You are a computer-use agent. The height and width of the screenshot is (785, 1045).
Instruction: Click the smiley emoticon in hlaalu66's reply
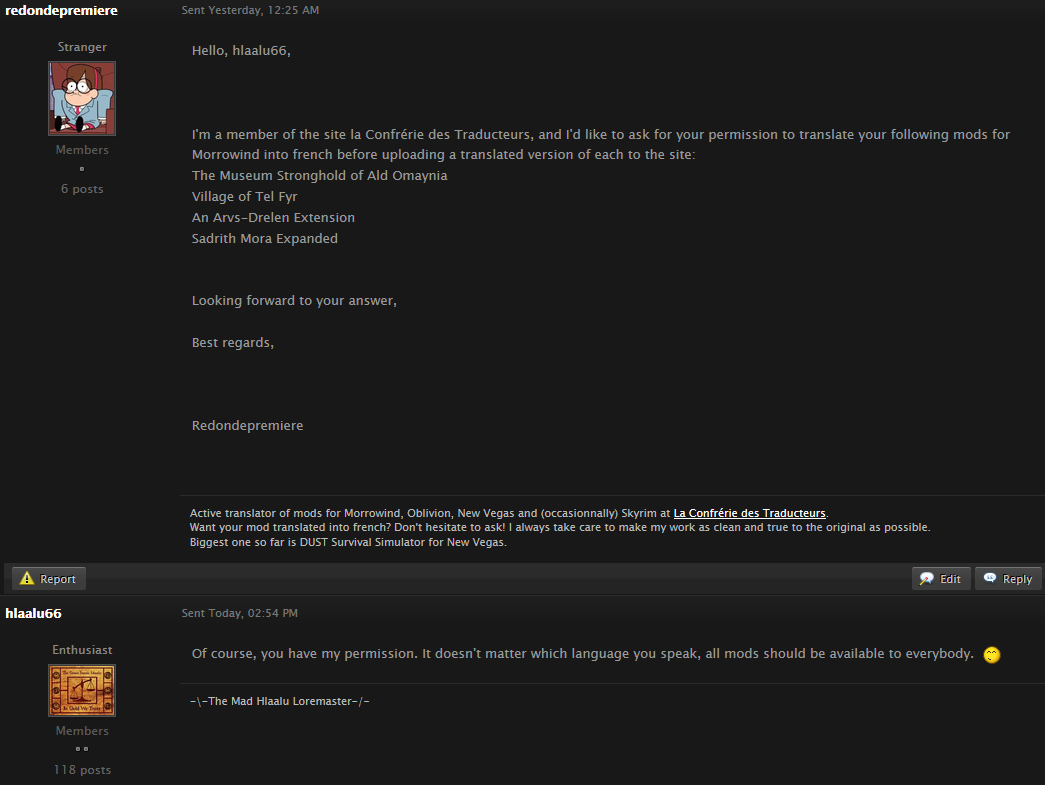pyautogui.click(x=992, y=655)
